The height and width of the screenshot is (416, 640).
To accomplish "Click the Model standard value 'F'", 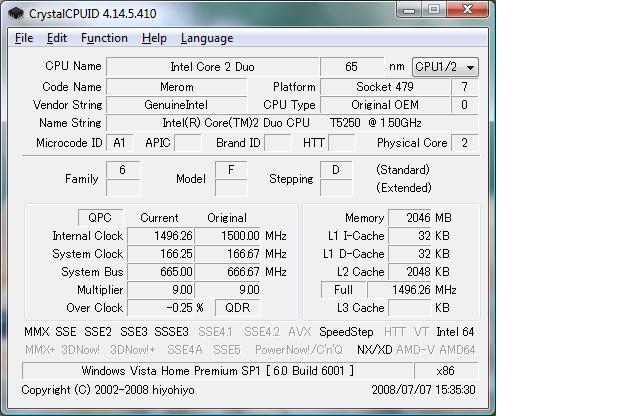I will (231, 170).
